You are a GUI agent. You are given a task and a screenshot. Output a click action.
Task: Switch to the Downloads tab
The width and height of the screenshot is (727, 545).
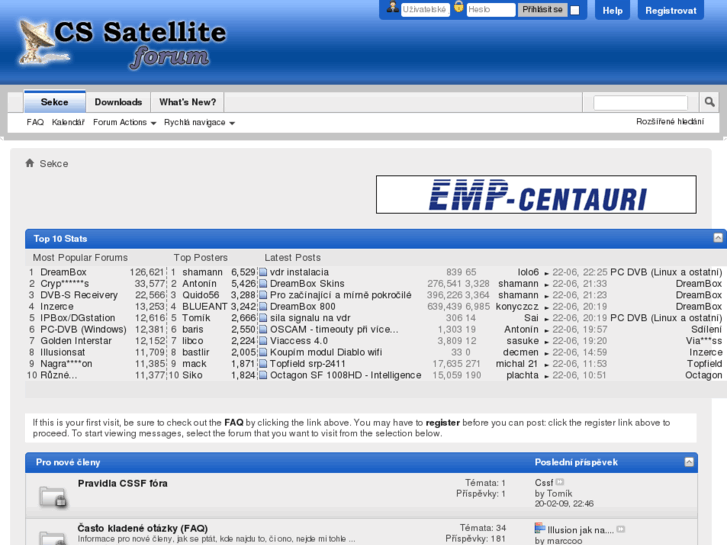pyautogui.click(x=118, y=102)
